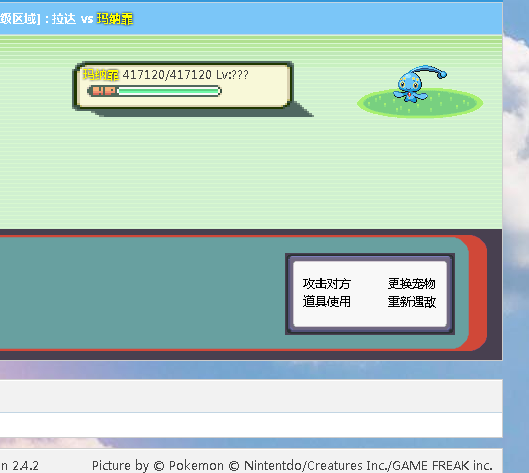
Task: Open 道具使用 item usage option
Action: [326, 301]
